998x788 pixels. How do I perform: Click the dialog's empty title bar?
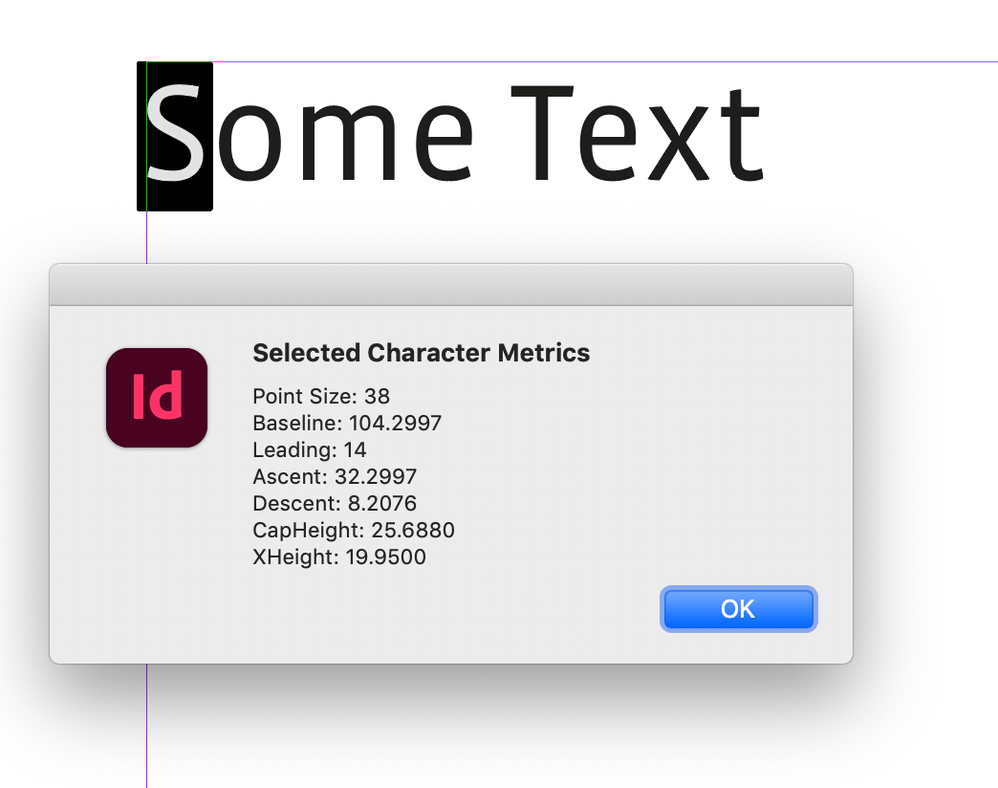[450, 284]
